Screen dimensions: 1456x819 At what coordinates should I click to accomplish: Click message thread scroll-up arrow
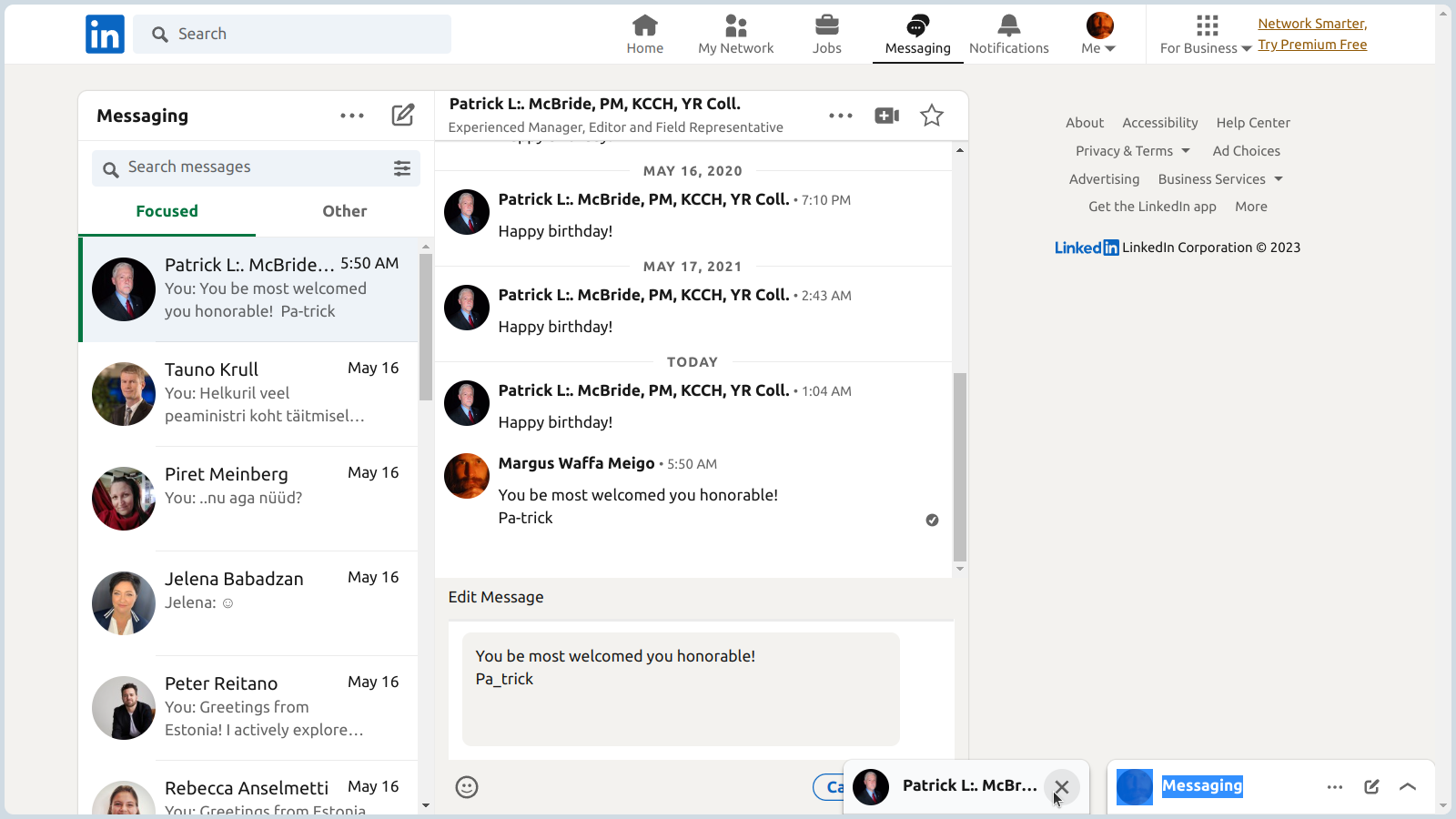(x=960, y=150)
